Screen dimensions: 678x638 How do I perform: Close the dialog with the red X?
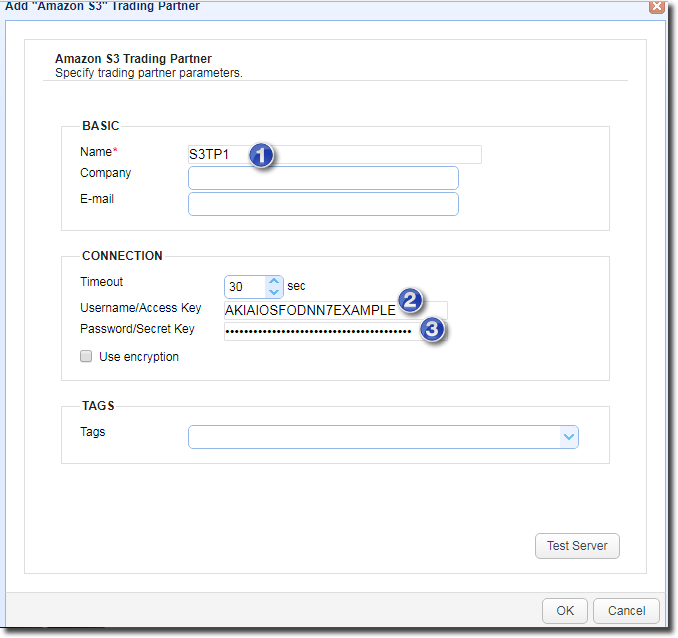coord(657,6)
